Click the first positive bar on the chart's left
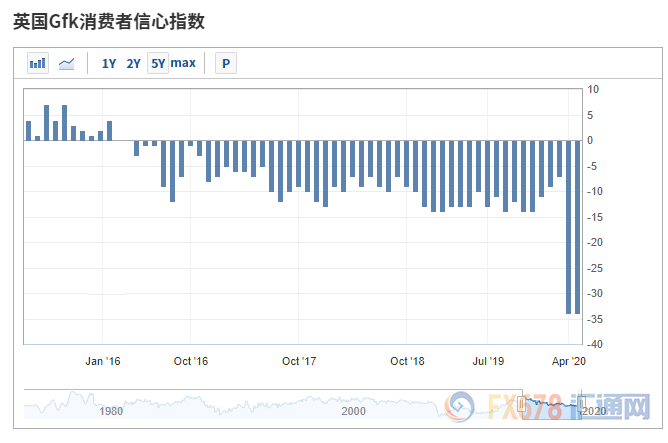Image resolution: width=668 pixels, height=443 pixels. 28,130
